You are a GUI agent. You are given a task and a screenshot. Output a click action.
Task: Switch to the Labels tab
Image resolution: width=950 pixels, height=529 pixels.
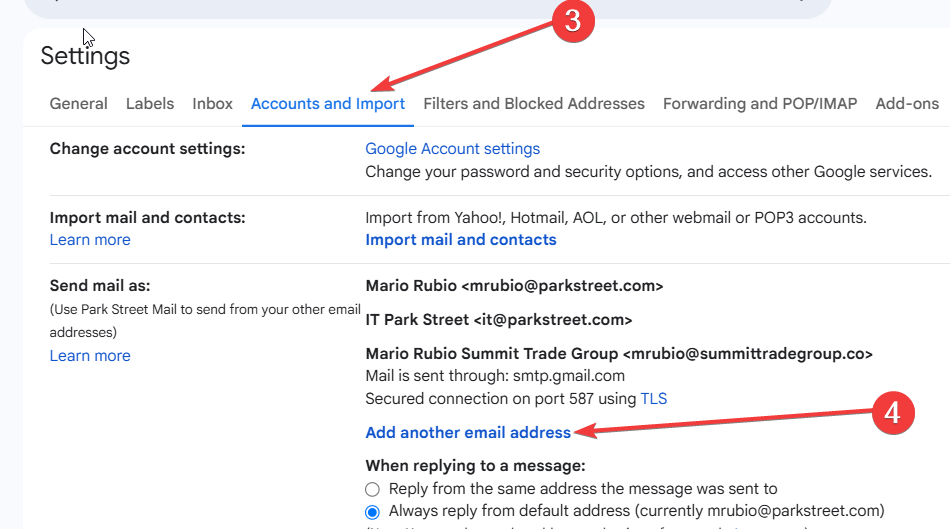pyautogui.click(x=150, y=104)
